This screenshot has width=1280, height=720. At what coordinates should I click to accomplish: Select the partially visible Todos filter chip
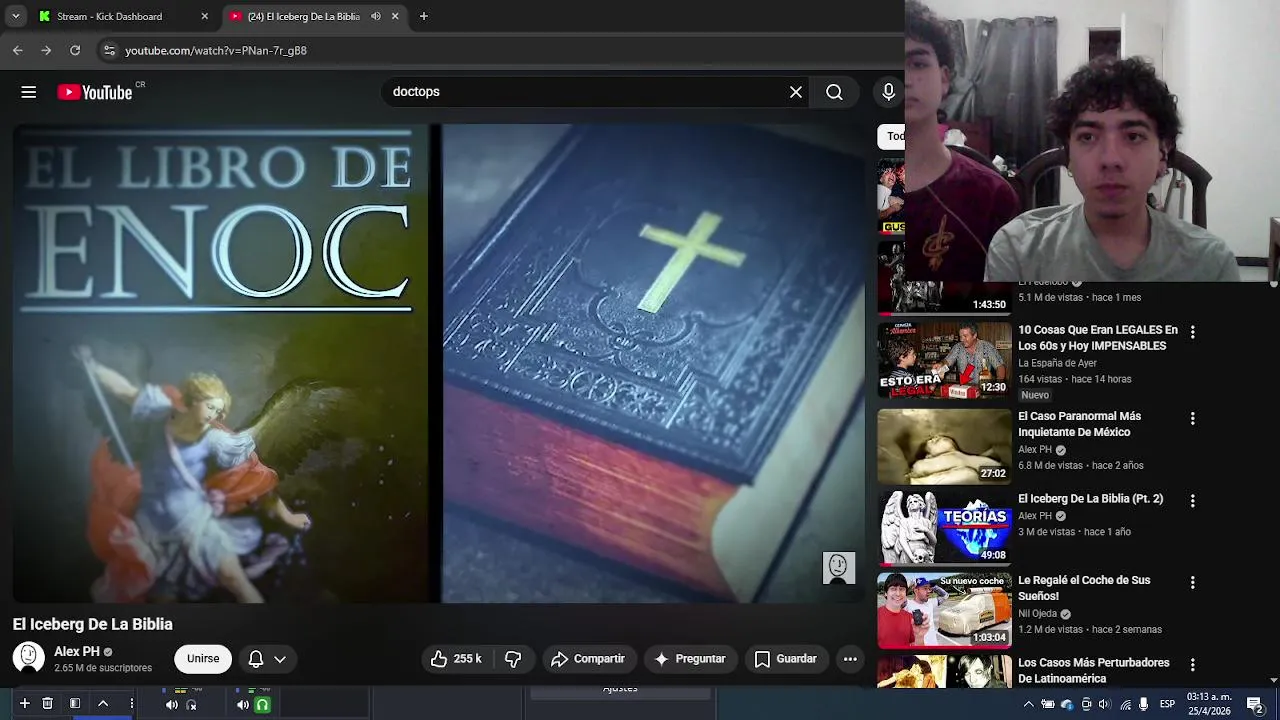[x=892, y=136]
